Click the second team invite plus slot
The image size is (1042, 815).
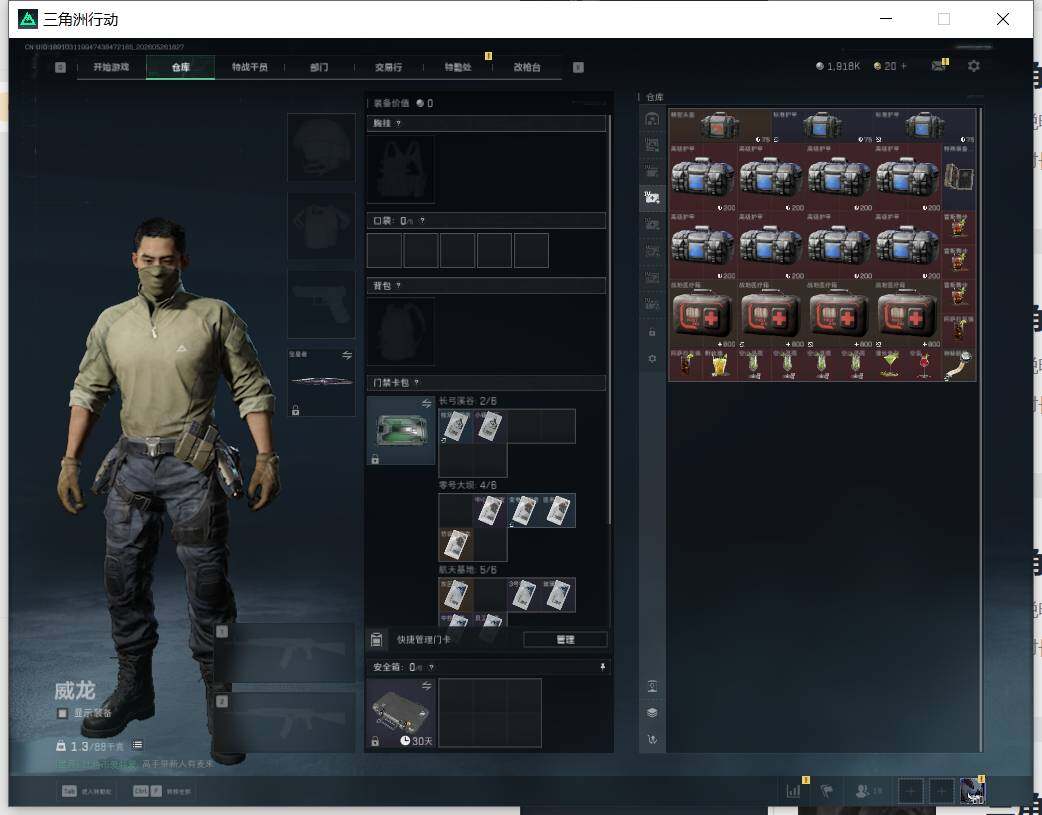tap(941, 791)
